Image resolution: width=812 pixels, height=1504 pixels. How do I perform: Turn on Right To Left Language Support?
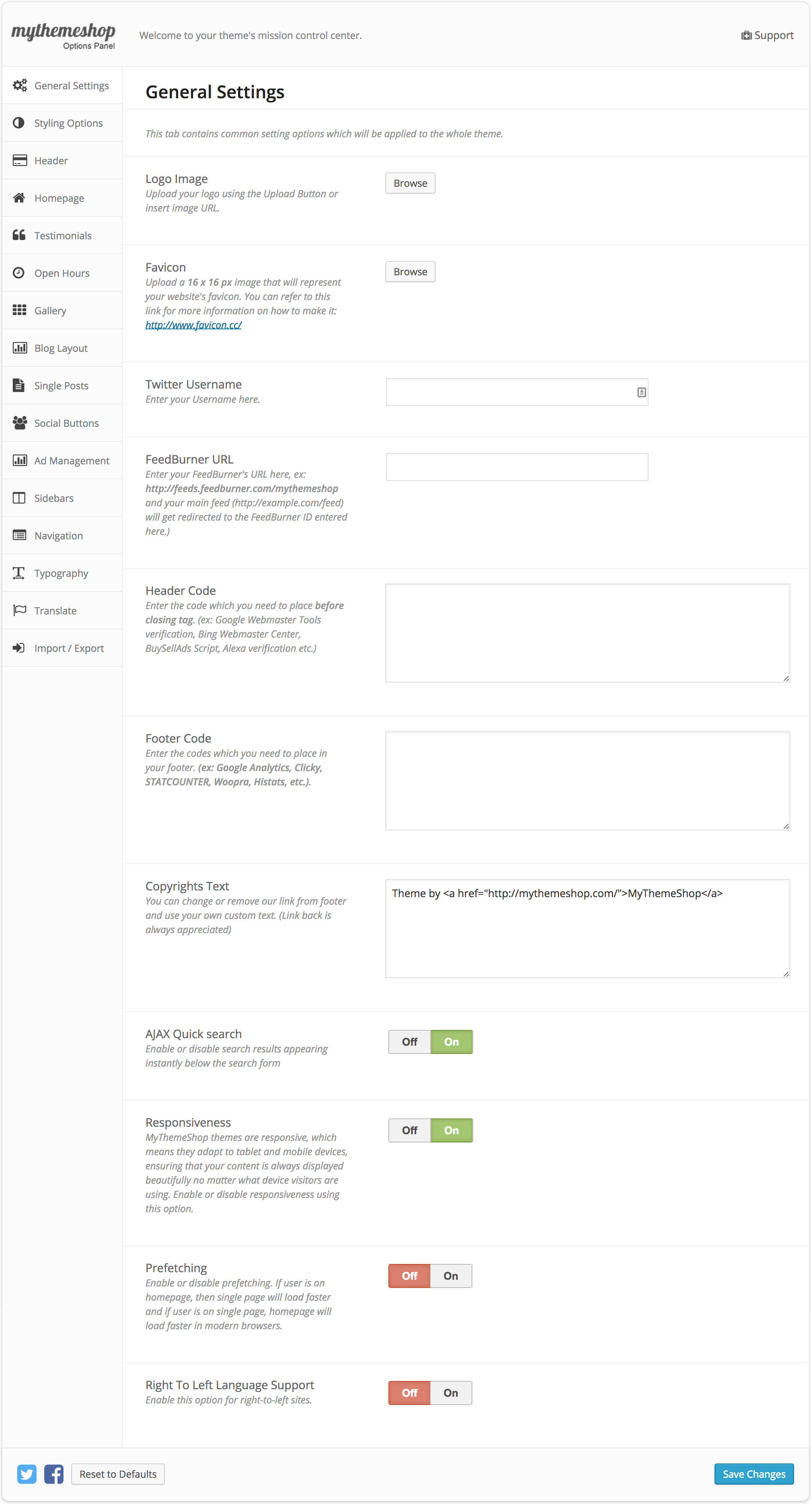451,1393
